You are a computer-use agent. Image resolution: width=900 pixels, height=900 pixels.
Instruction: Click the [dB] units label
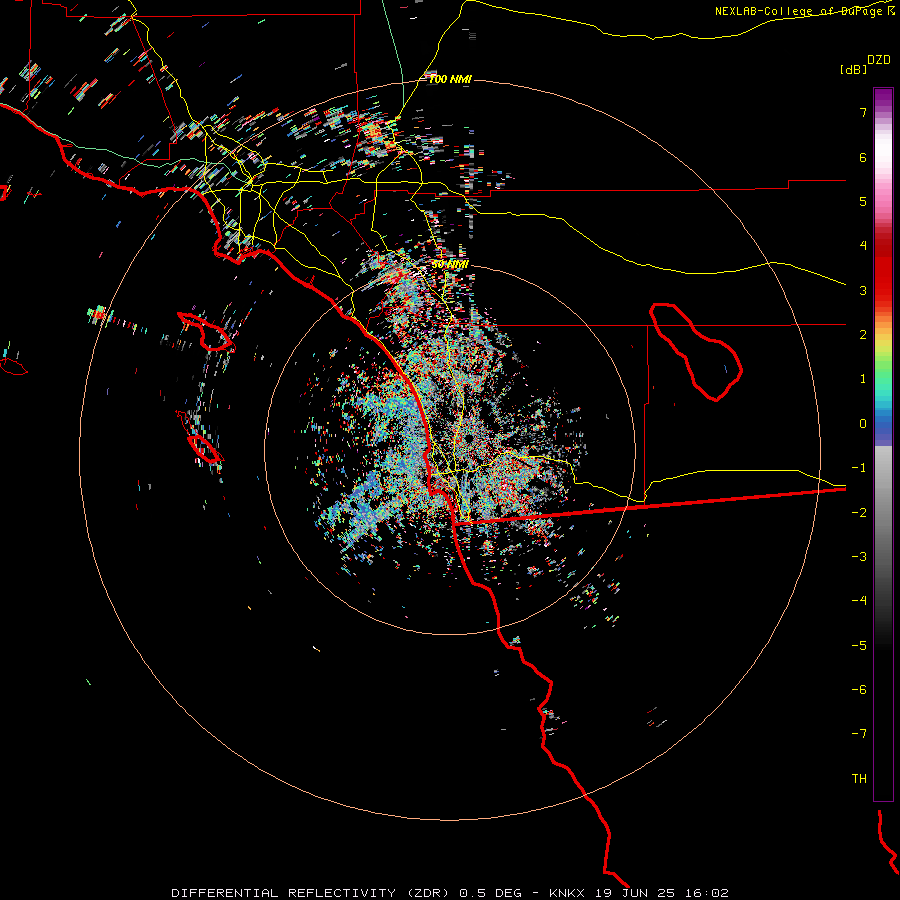pyautogui.click(x=853, y=69)
